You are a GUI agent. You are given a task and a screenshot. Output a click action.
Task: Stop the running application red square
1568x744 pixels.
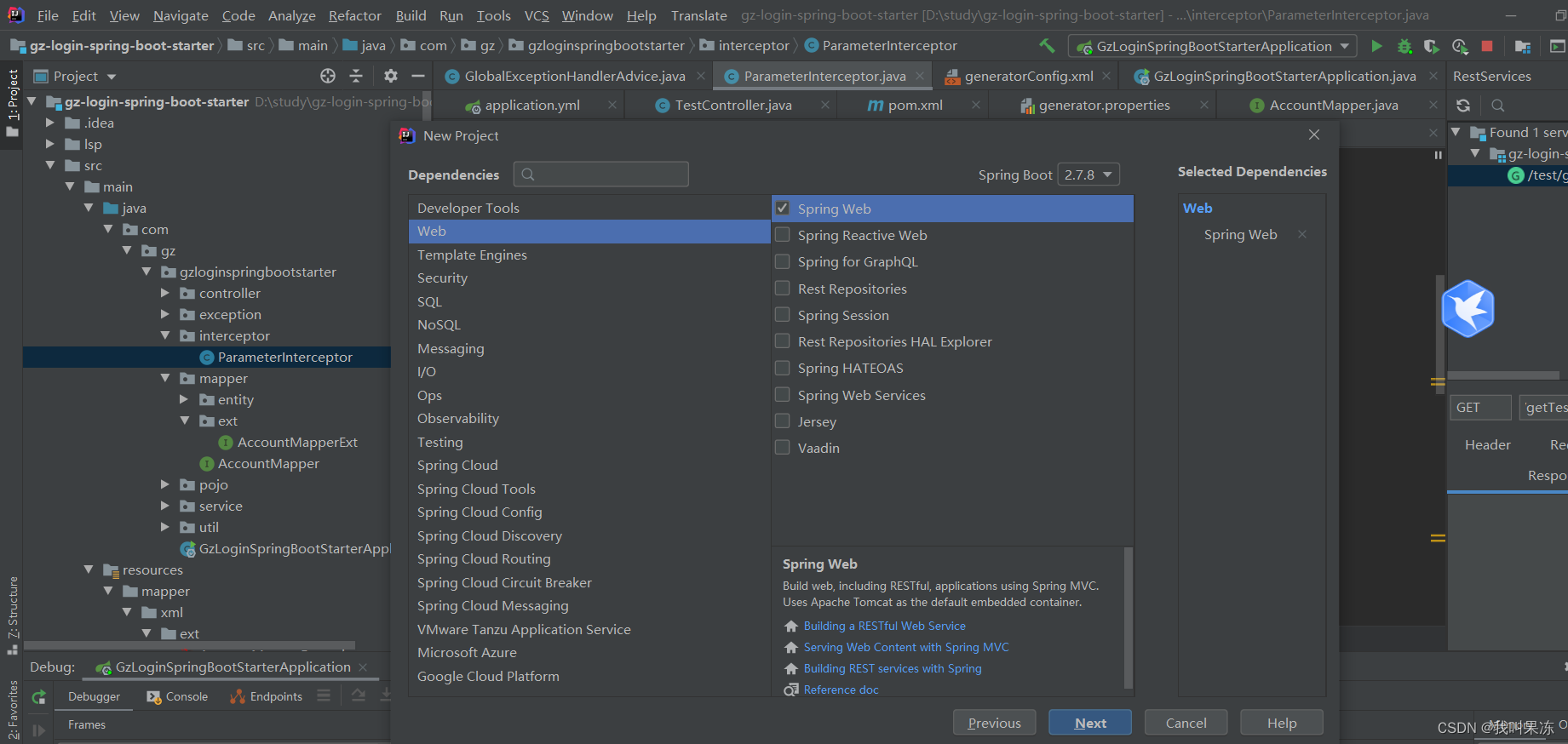[x=1487, y=46]
